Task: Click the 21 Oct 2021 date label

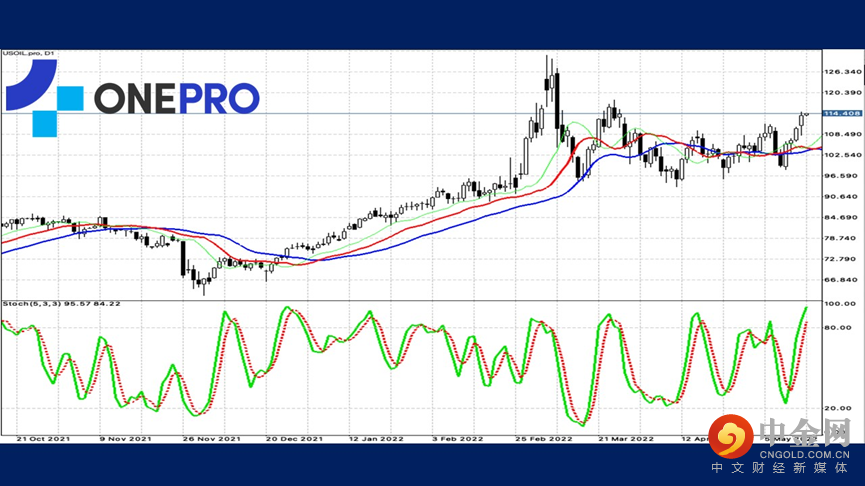Action: pos(43,439)
